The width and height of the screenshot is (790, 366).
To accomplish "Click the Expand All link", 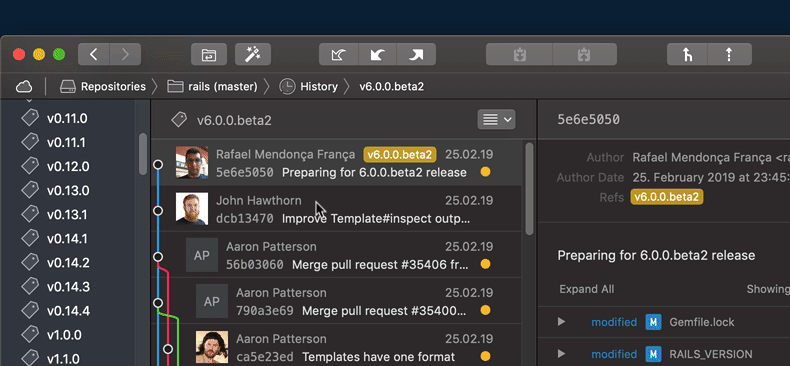I will click(586, 289).
